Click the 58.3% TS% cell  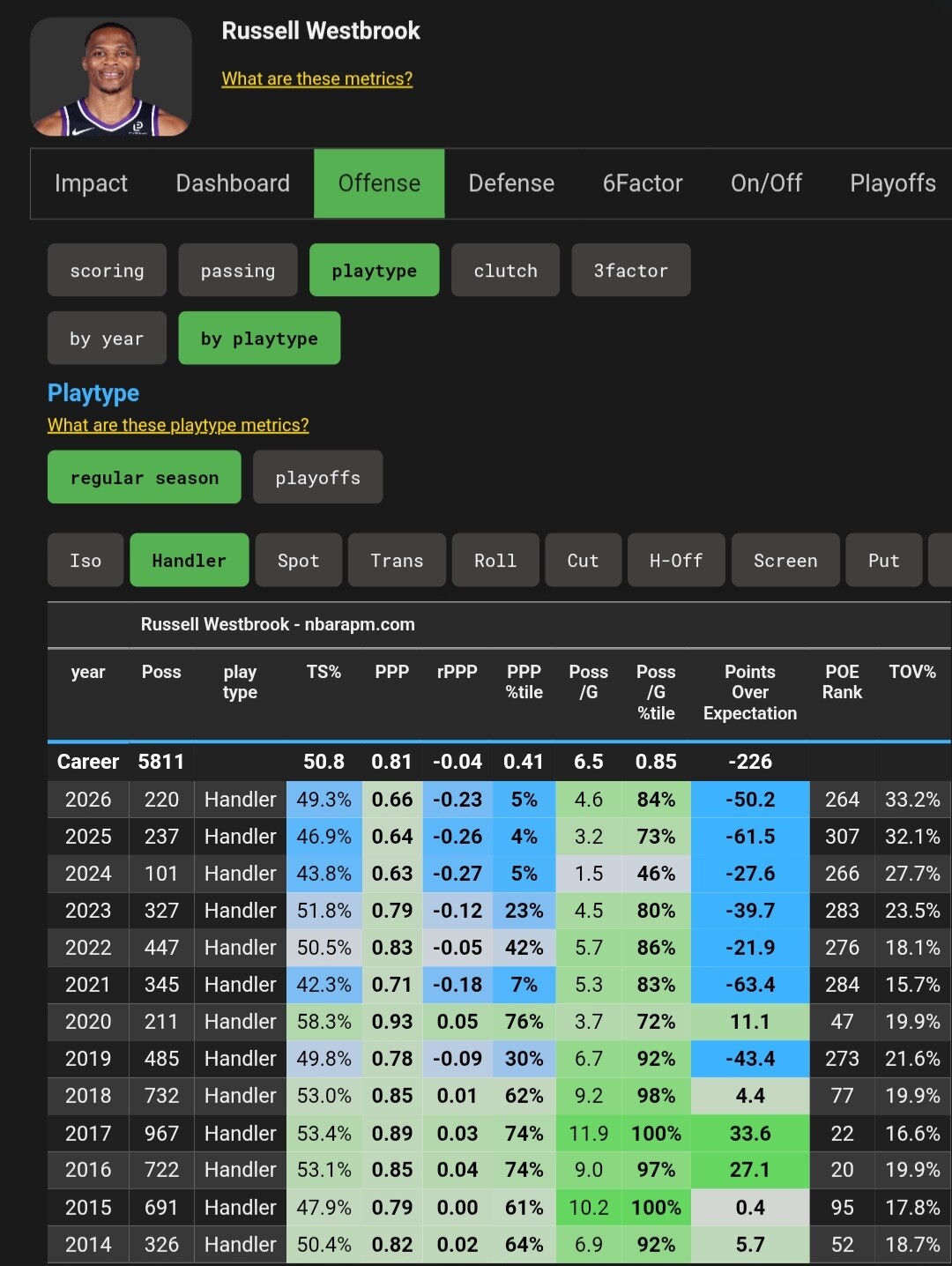(x=324, y=1022)
